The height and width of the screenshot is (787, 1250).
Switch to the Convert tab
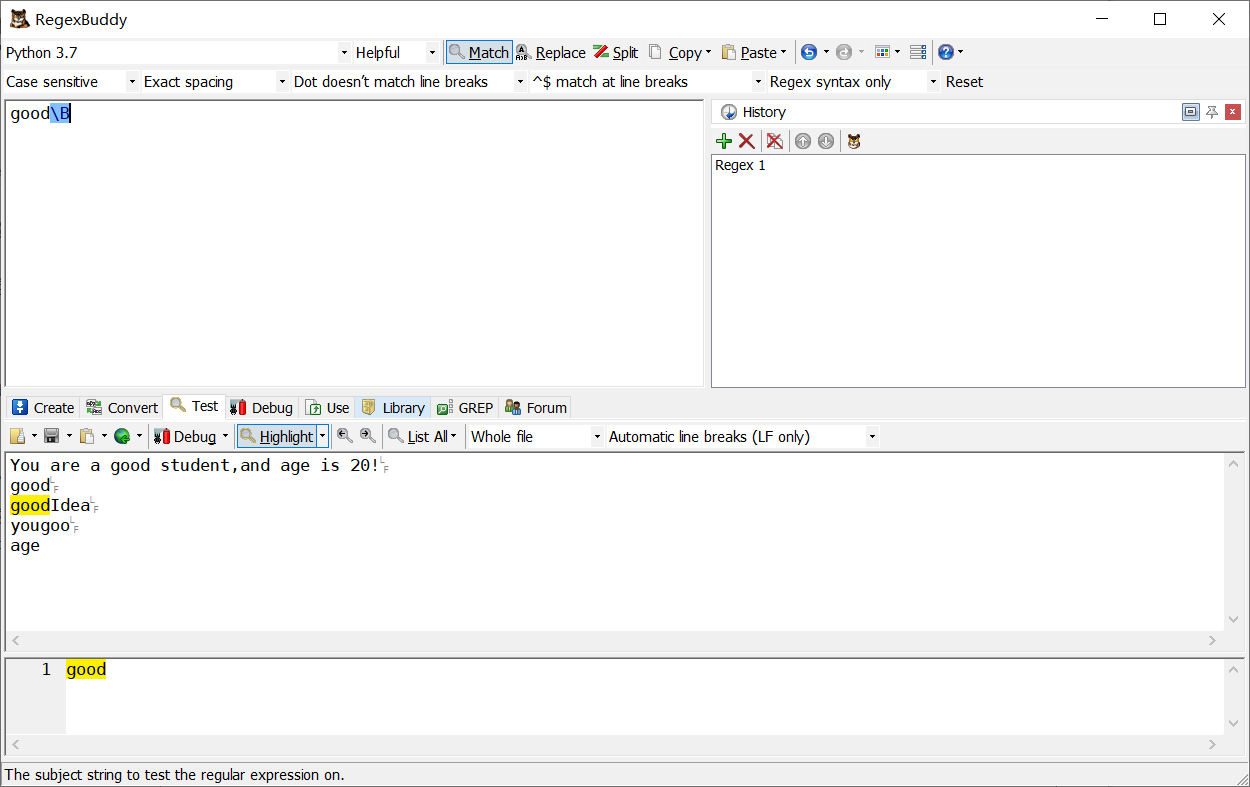[122, 407]
